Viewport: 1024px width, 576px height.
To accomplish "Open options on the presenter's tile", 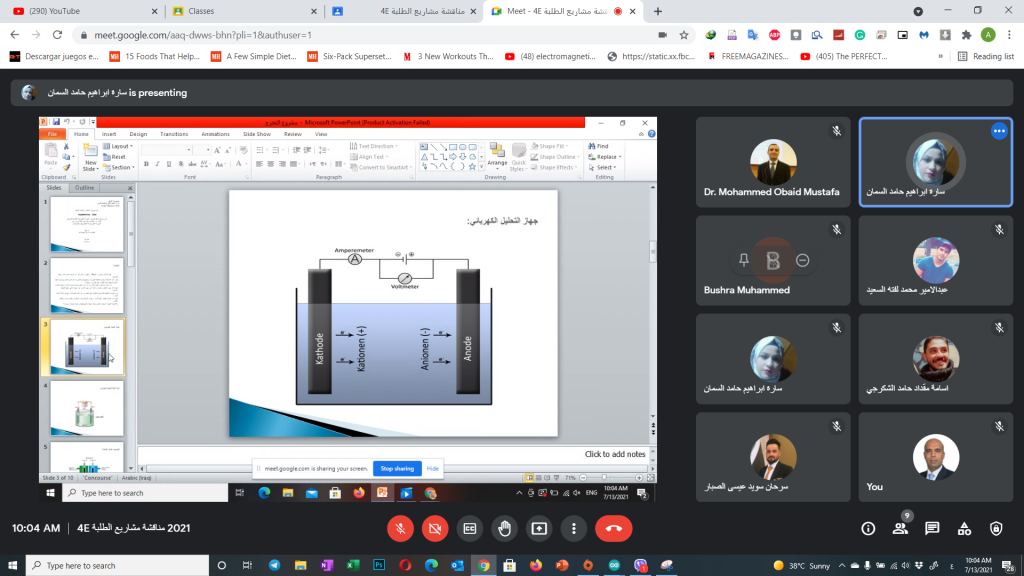I will pos(998,131).
